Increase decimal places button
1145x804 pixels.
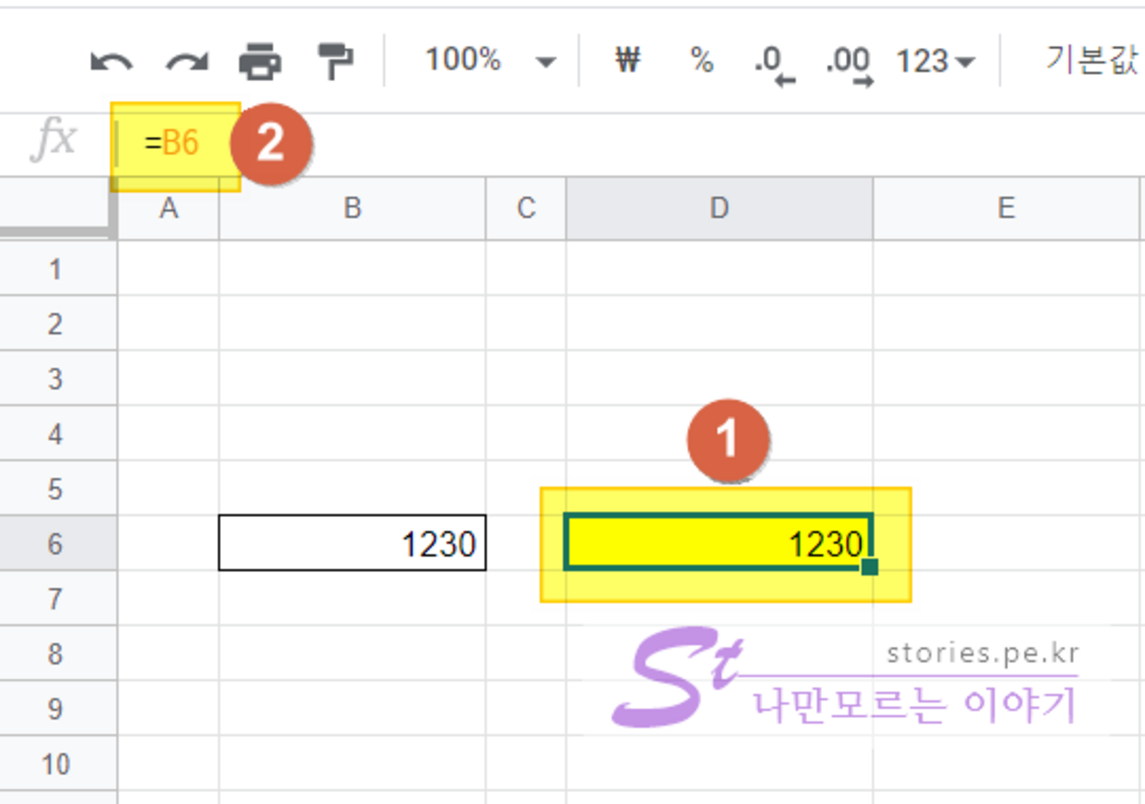tap(848, 63)
